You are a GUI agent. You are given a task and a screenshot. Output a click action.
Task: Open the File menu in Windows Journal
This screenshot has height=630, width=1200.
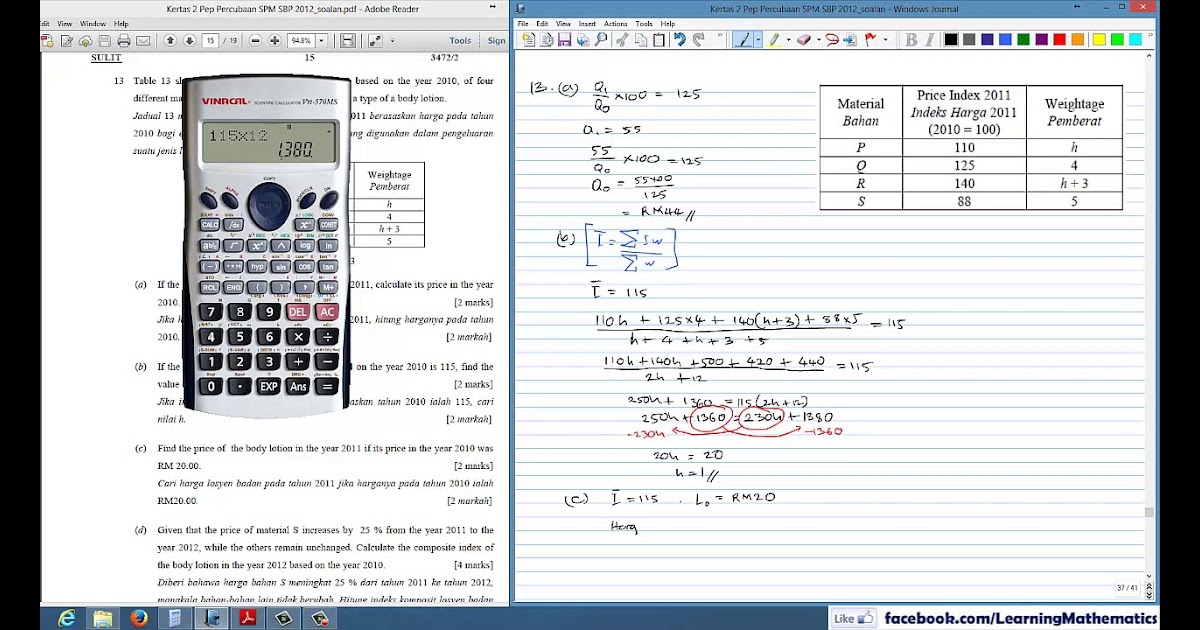[523, 23]
